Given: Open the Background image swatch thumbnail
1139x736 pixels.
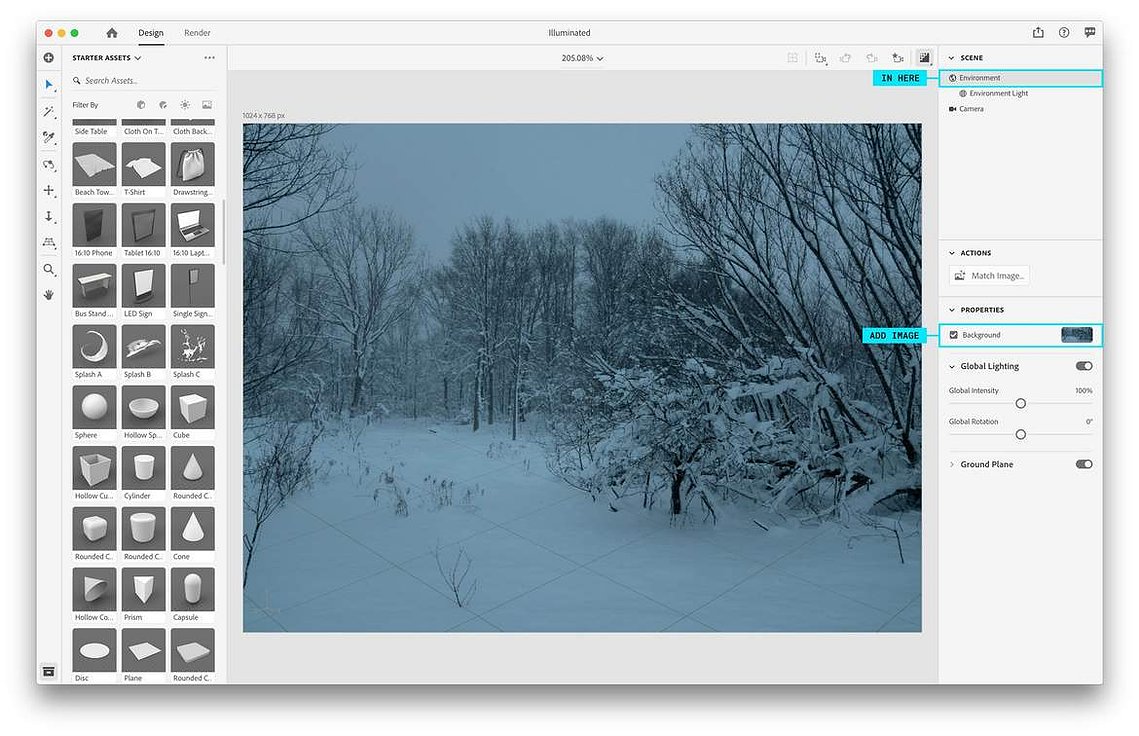Looking at the screenshot, I should (1077, 335).
